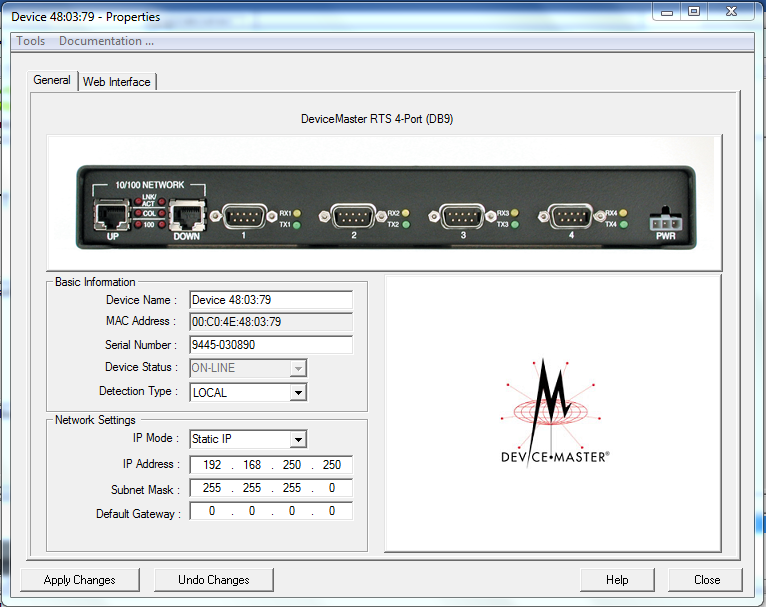The height and width of the screenshot is (607, 766).
Task: Click the MAC Address field
Action: [x=271, y=322]
